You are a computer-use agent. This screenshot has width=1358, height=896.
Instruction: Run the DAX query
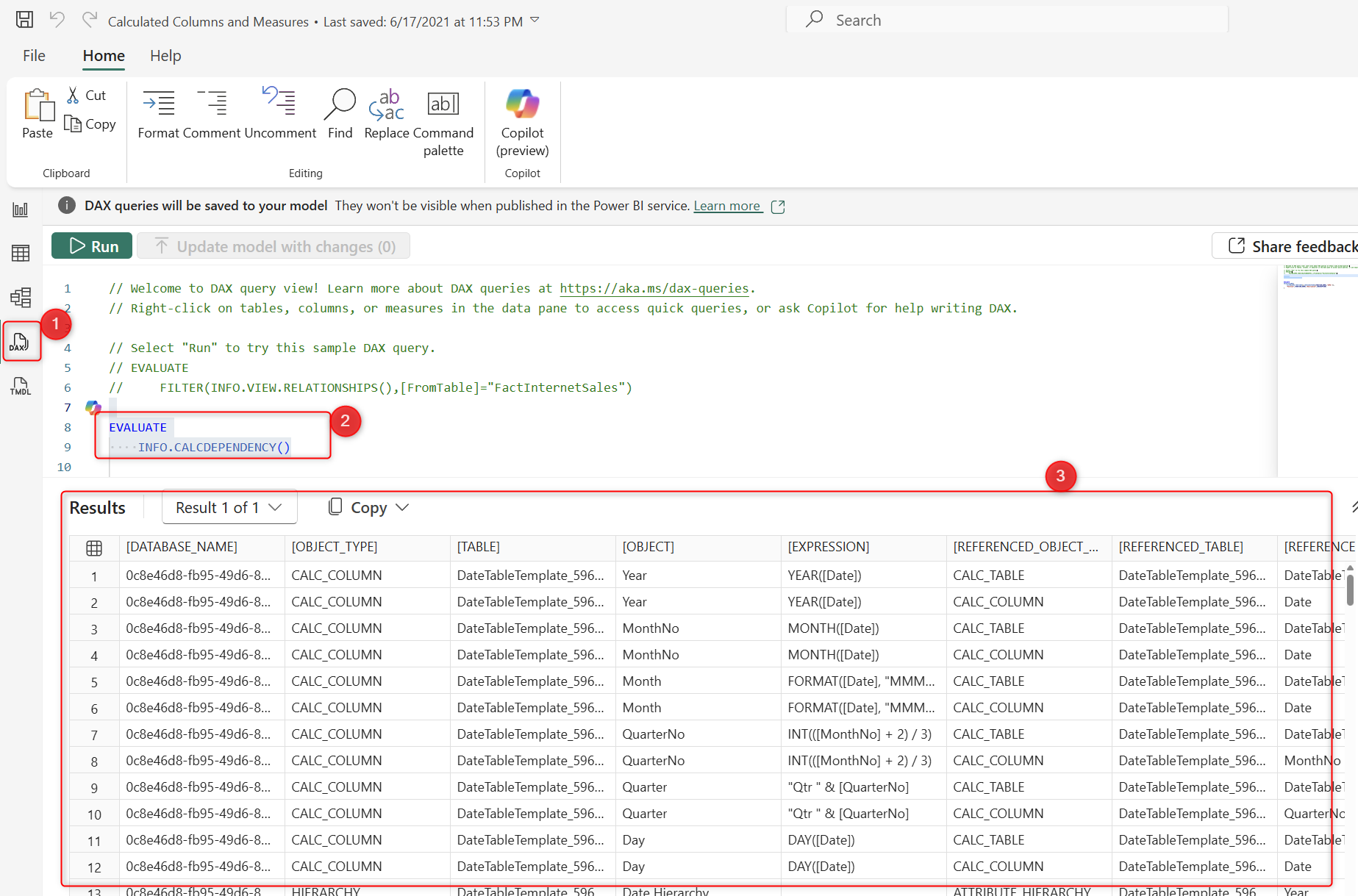click(92, 246)
